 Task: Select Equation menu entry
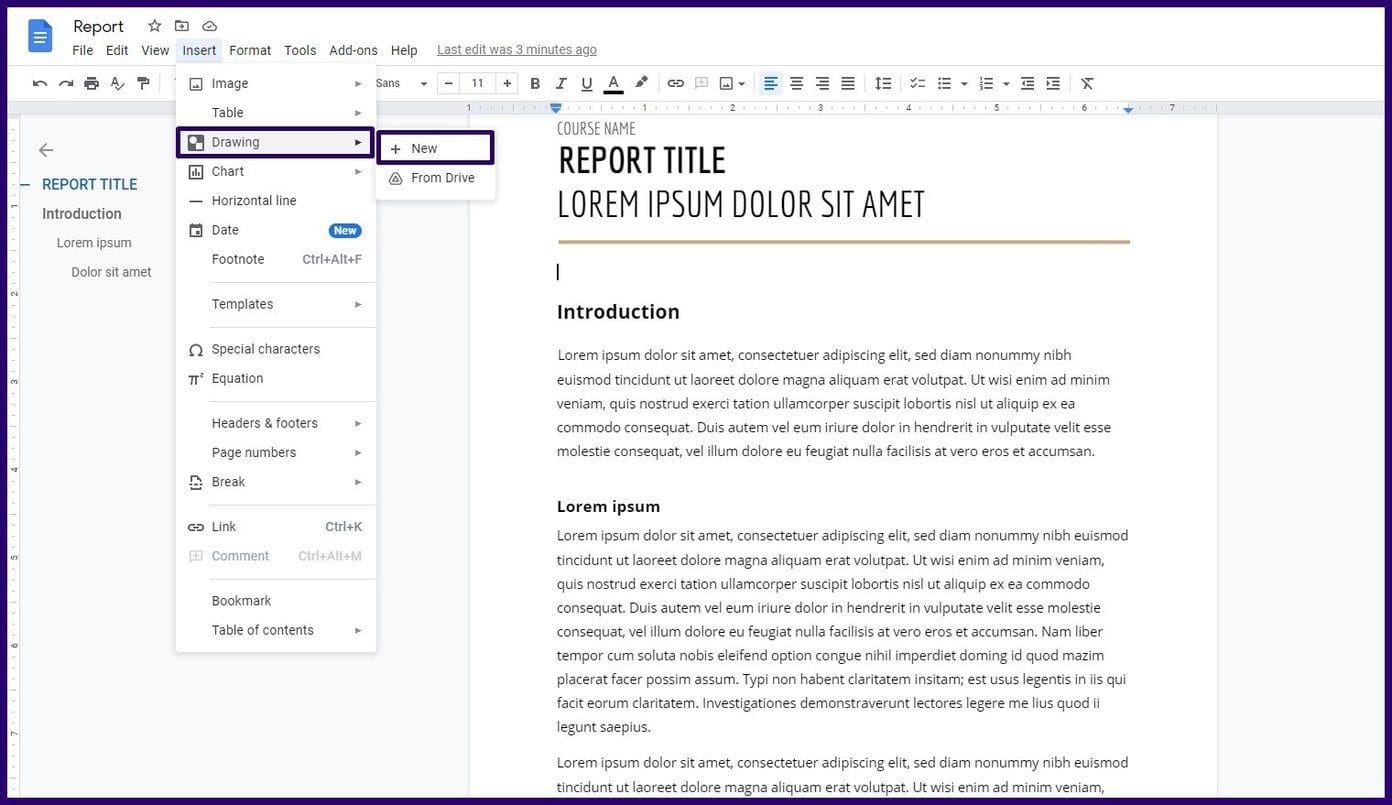pyautogui.click(x=275, y=379)
